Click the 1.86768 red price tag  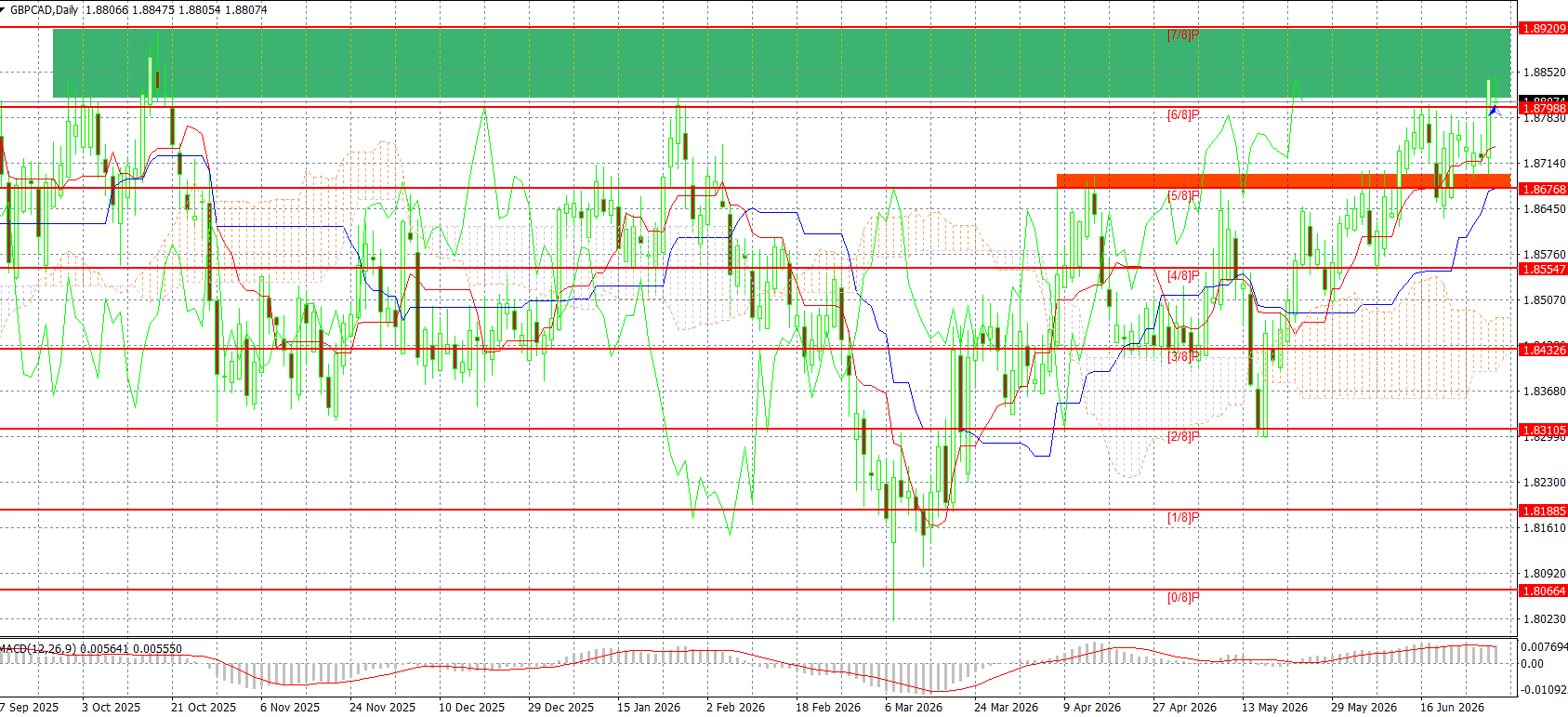(x=1543, y=189)
